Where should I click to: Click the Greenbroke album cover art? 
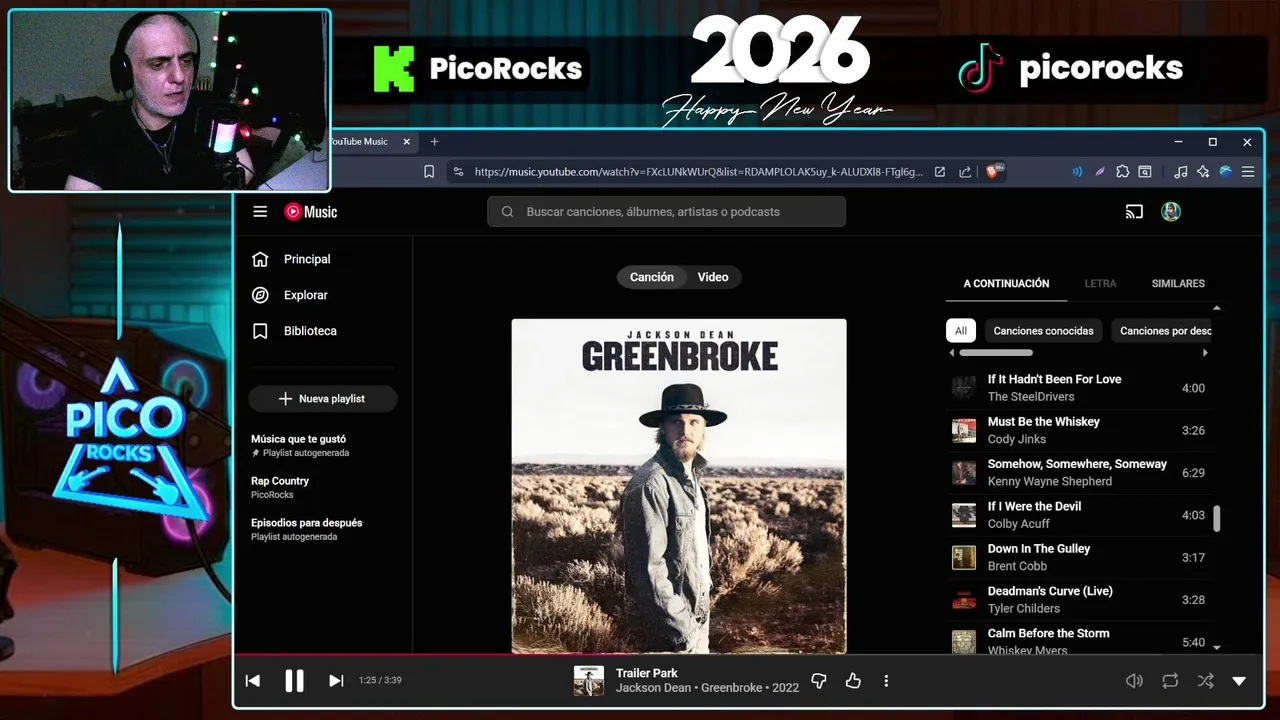(679, 486)
